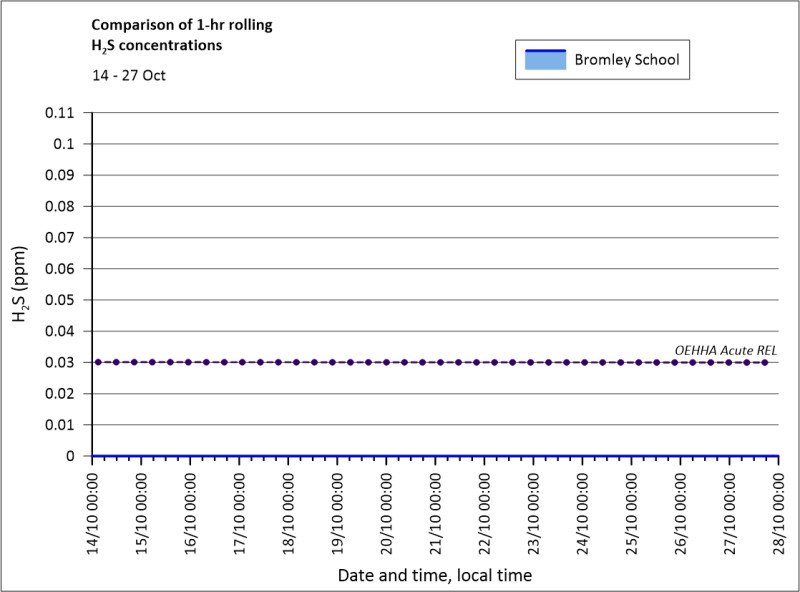Select the 0.1 y-axis tick label
Screen dimensions: 800x592
coord(65,144)
